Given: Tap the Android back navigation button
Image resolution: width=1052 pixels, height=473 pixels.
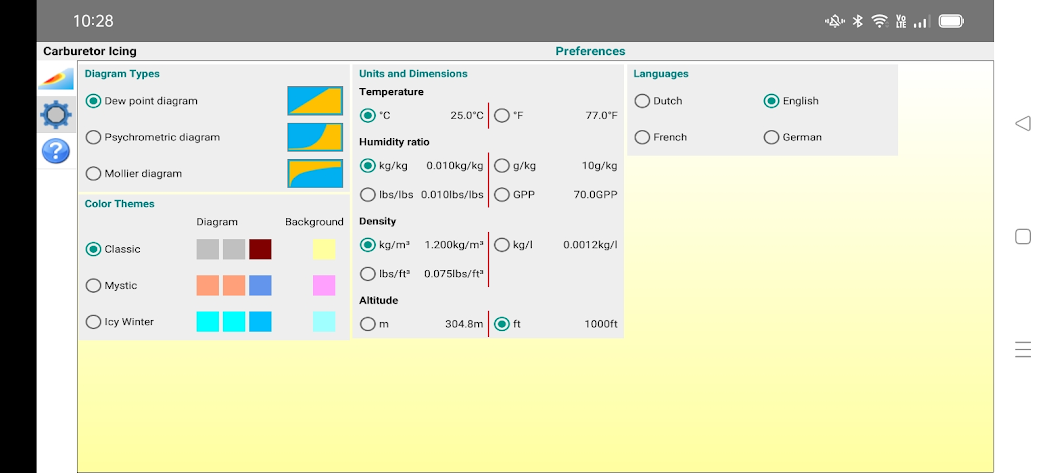Looking at the screenshot, I should [1022, 123].
